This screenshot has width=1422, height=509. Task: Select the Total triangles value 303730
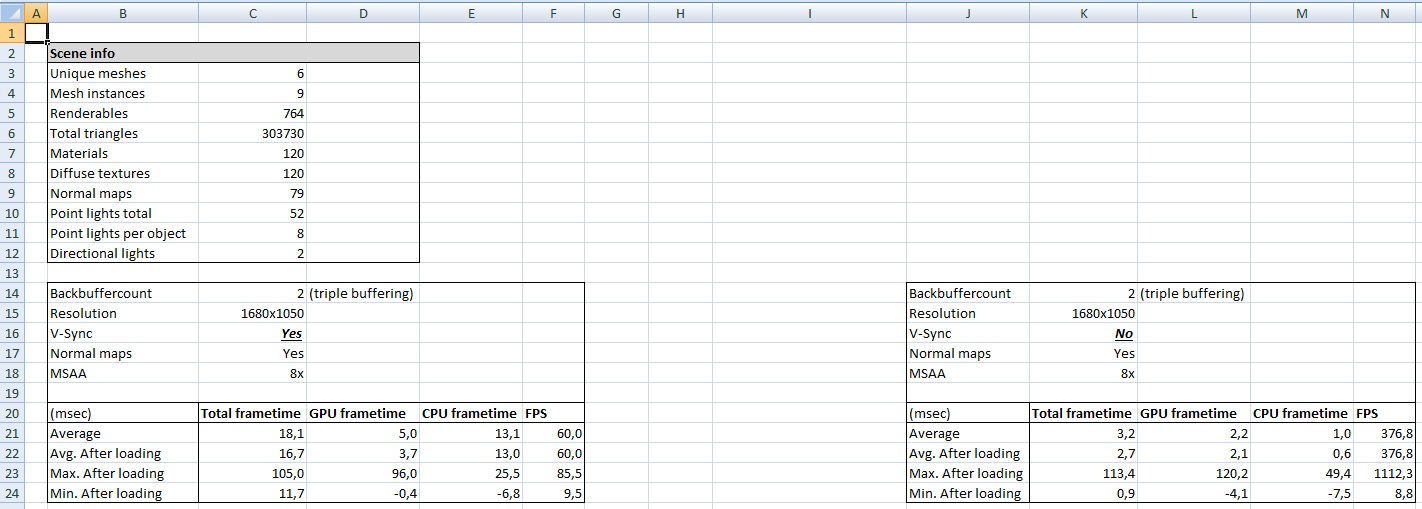point(253,133)
